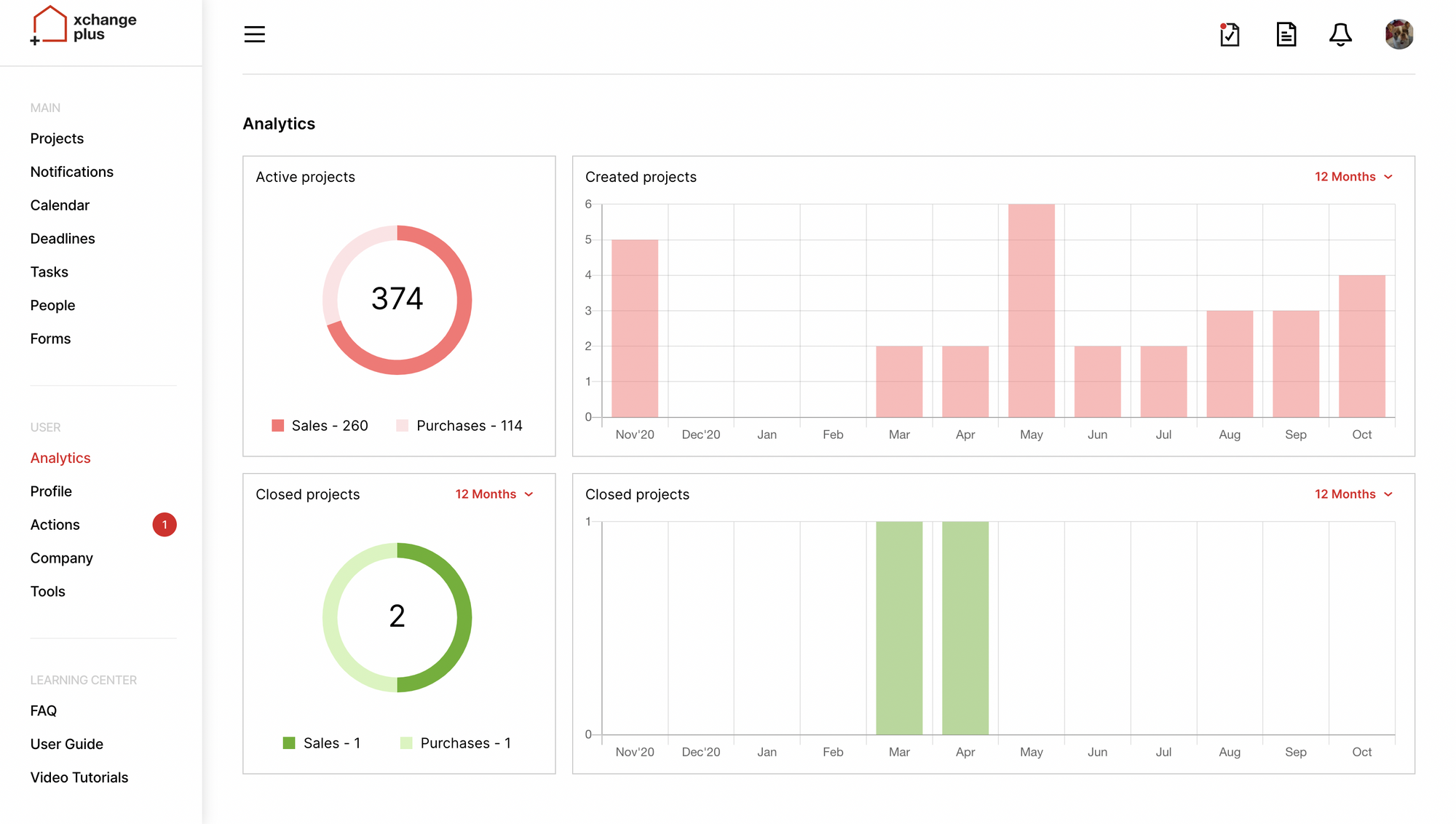Click the light green Purchases legend swatch

406,743
